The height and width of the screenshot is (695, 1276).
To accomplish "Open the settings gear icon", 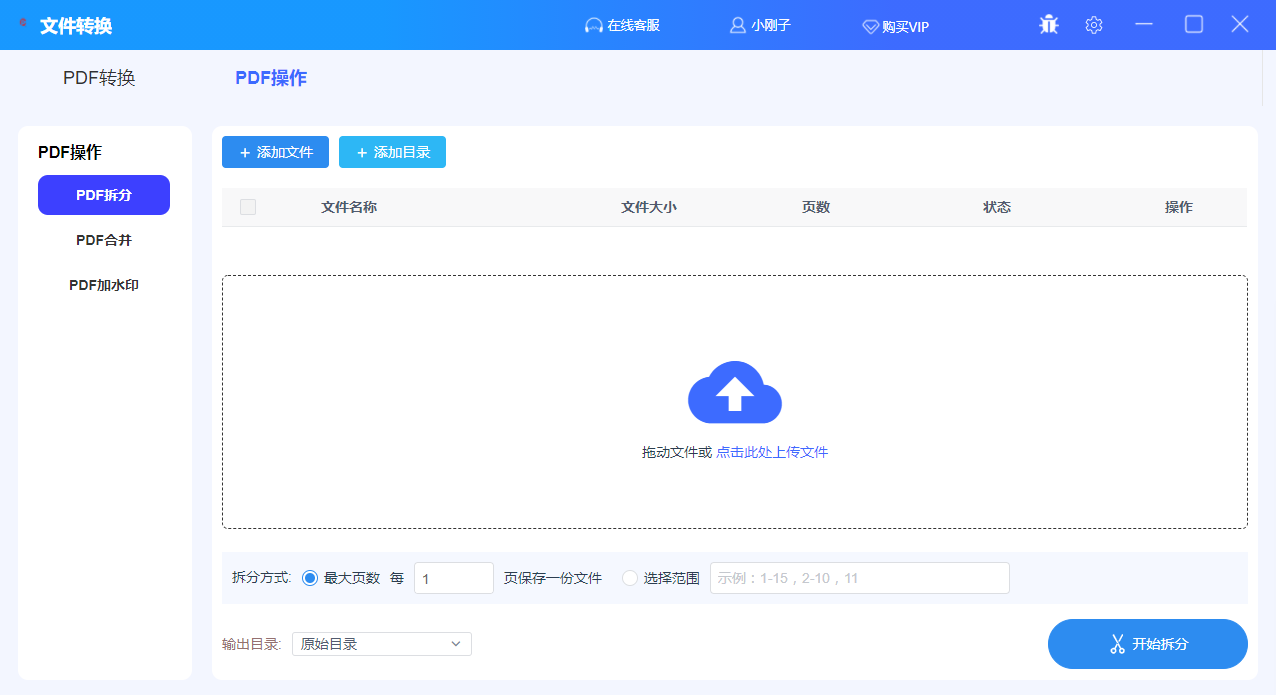I will tap(1093, 24).
